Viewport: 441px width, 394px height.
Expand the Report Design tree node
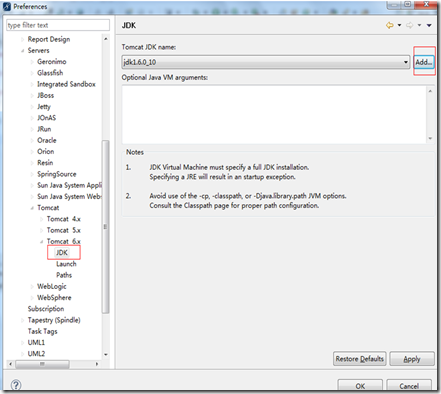[22, 39]
